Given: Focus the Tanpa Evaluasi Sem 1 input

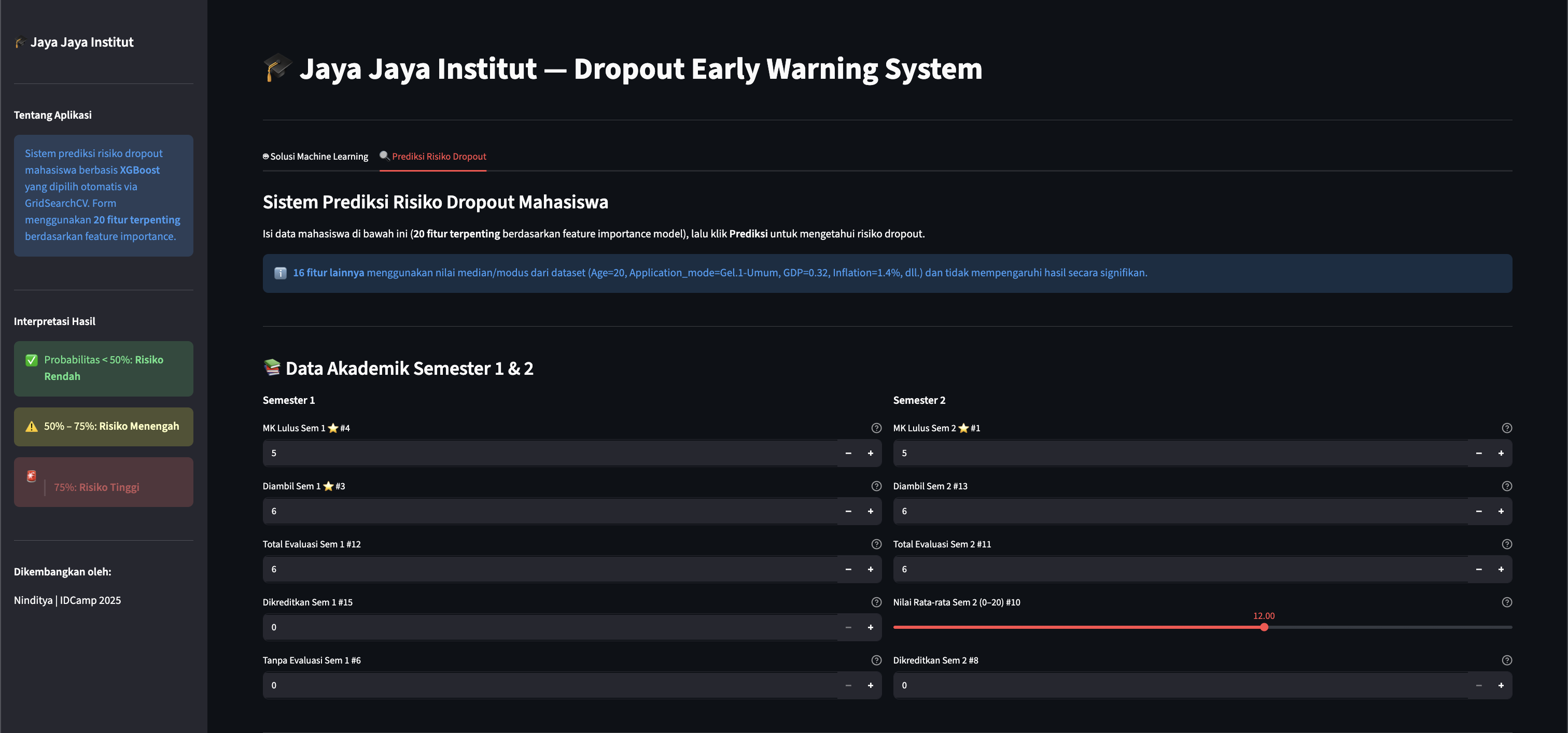Looking at the screenshot, I should [550, 685].
